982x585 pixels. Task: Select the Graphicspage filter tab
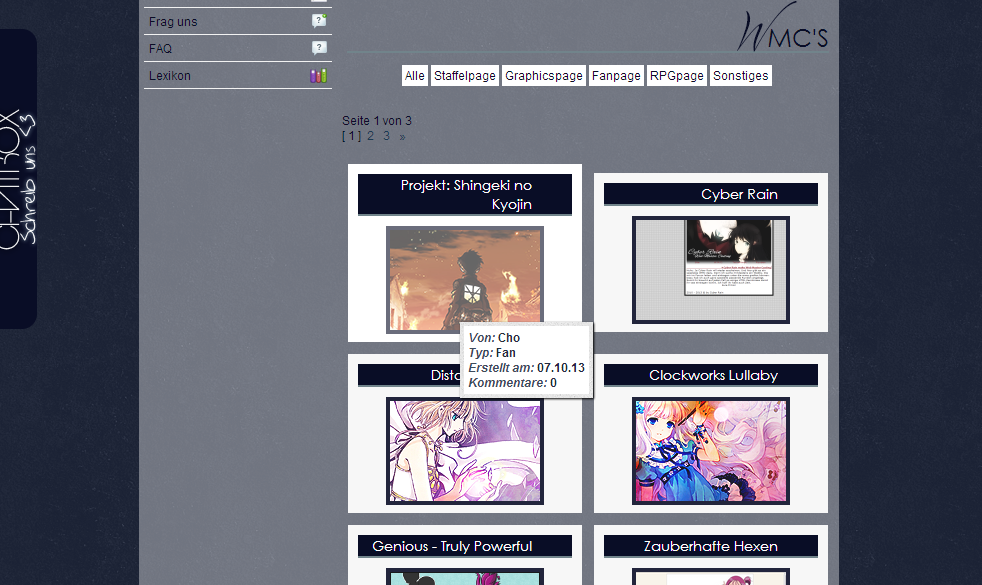point(544,76)
